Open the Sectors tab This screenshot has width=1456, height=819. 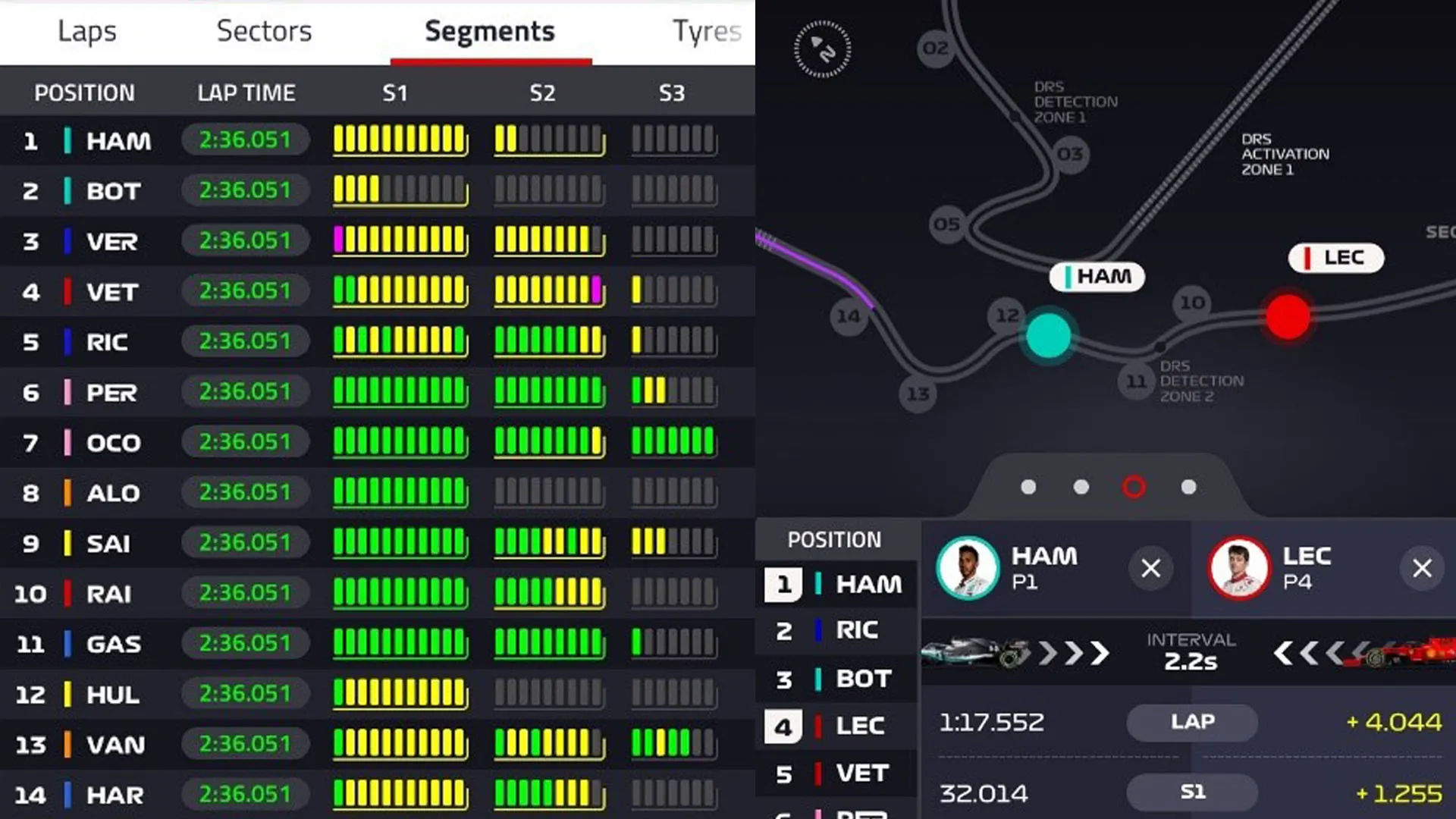pos(264,31)
